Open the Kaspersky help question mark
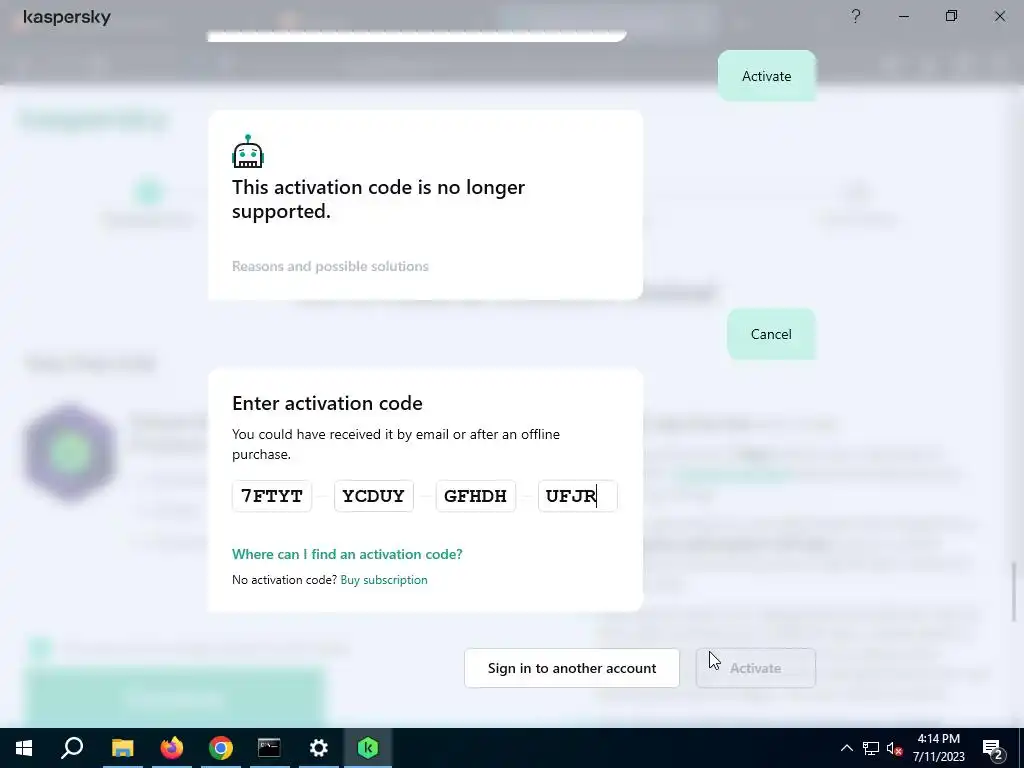 click(x=856, y=16)
